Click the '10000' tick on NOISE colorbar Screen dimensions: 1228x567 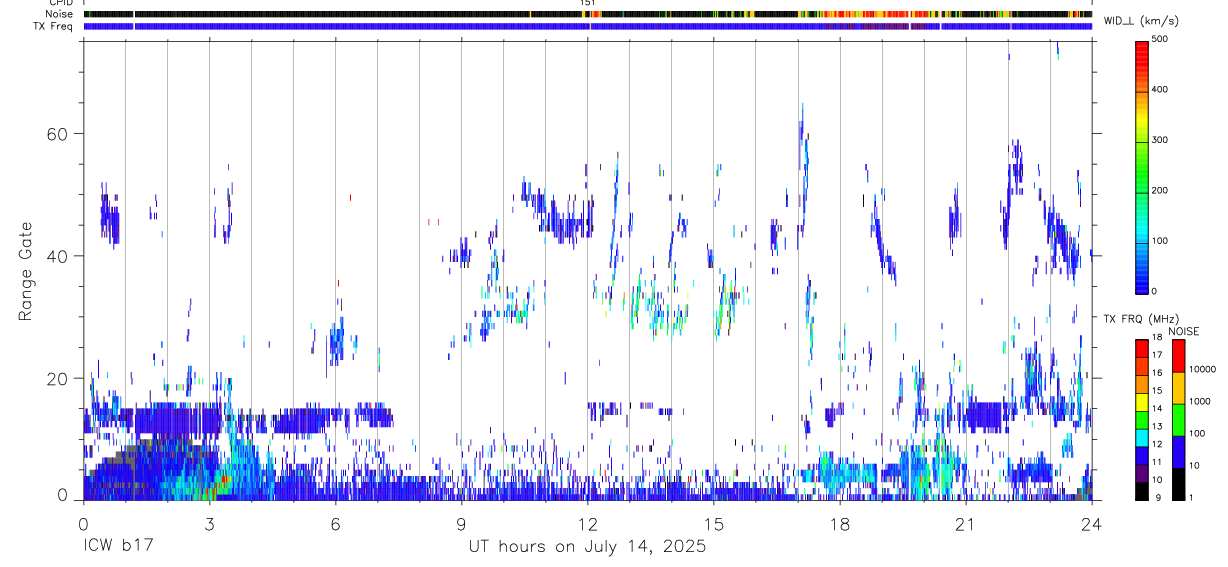(1202, 370)
